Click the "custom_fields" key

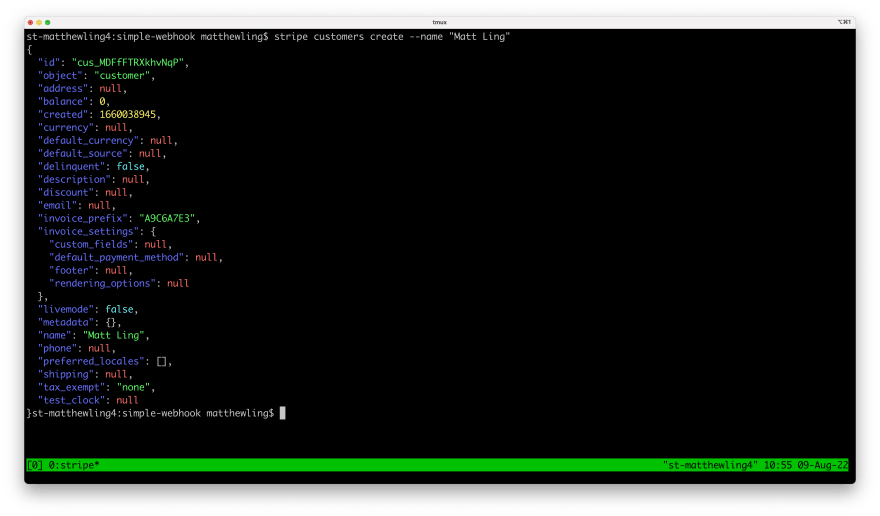(x=91, y=244)
